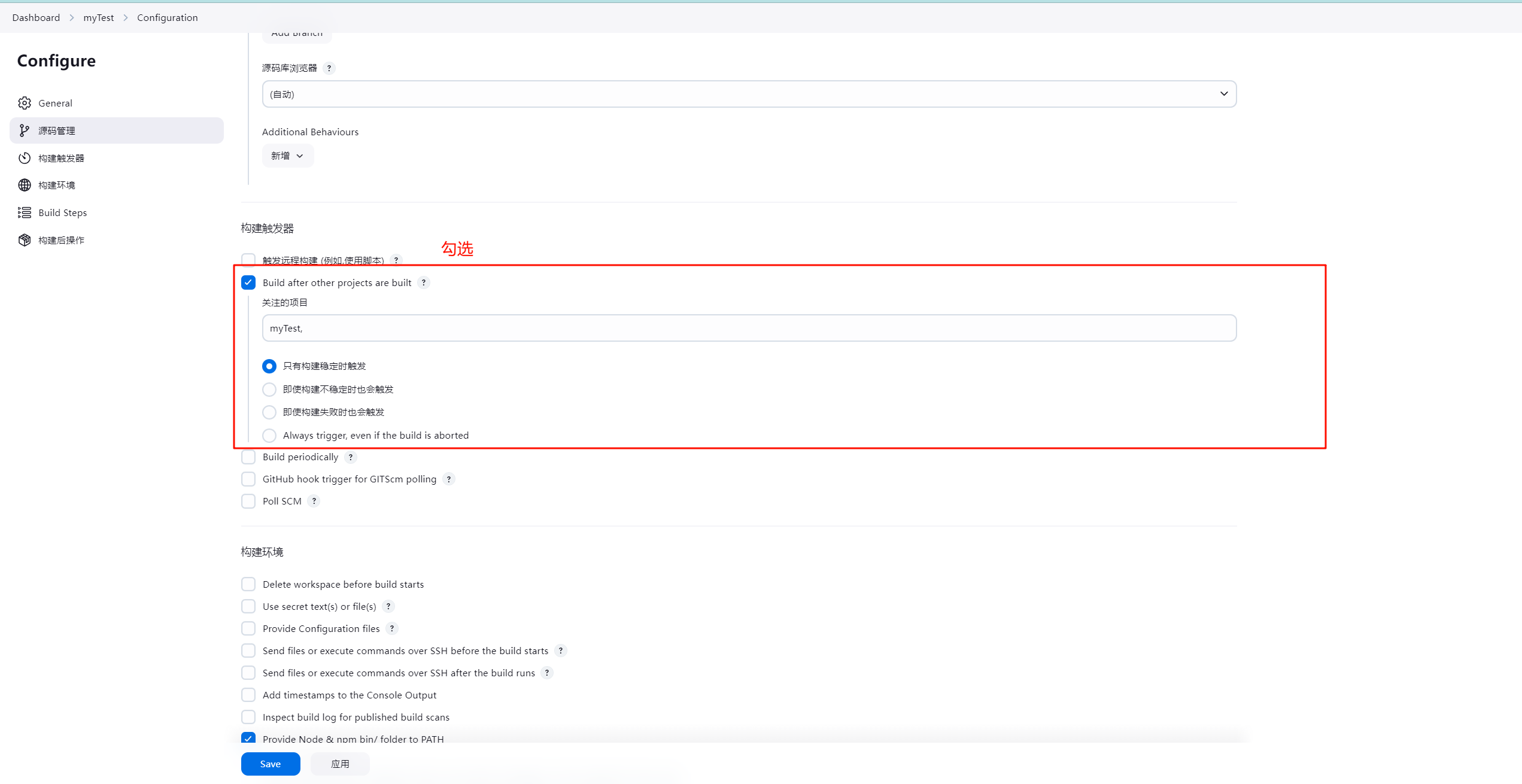Open help for Use secret text(s) or file(s)

coord(388,607)
